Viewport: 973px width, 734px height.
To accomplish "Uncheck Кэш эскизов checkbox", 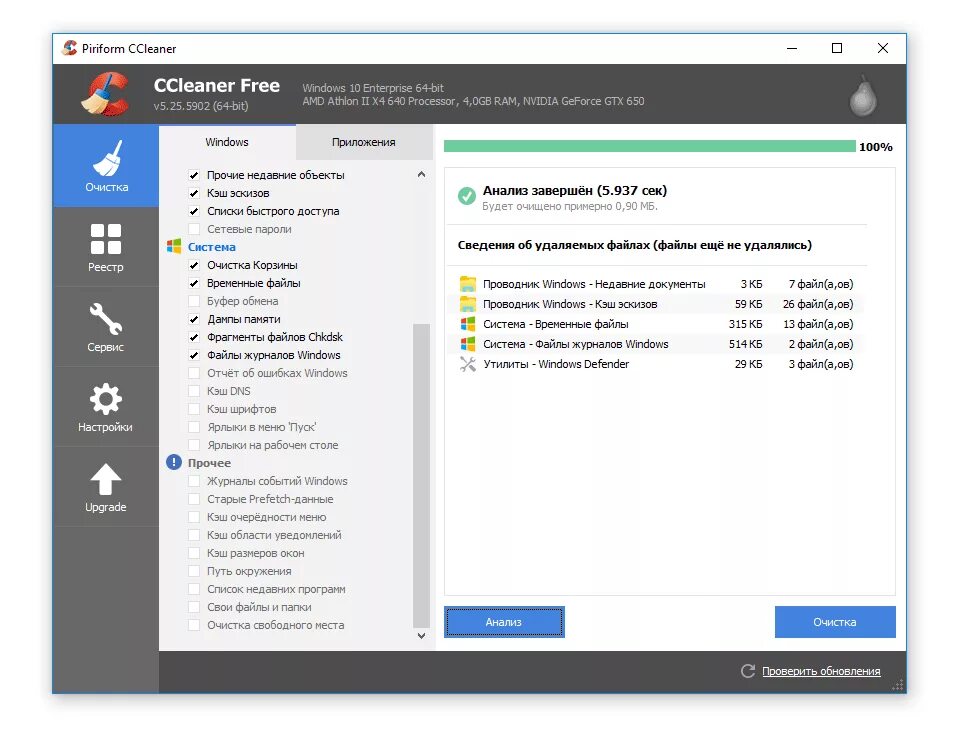I will tap(194, 193).
